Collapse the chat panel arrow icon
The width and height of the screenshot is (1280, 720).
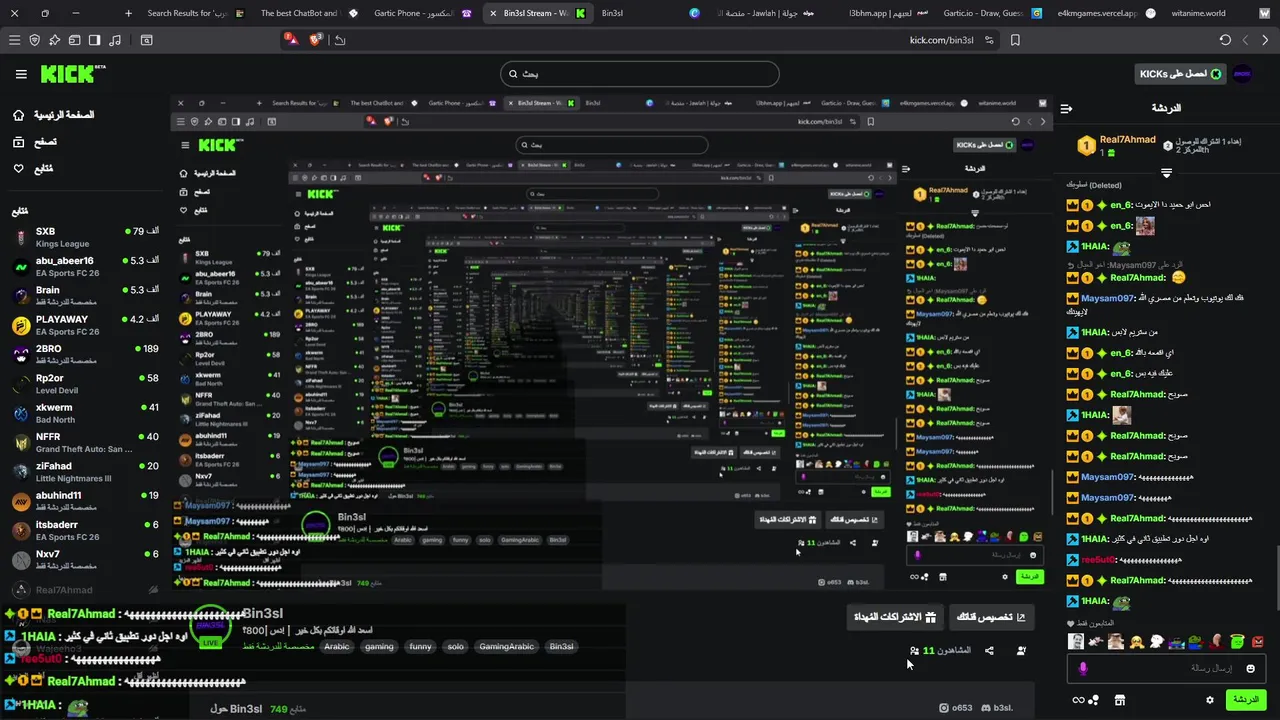click(x=1066, y=108)
